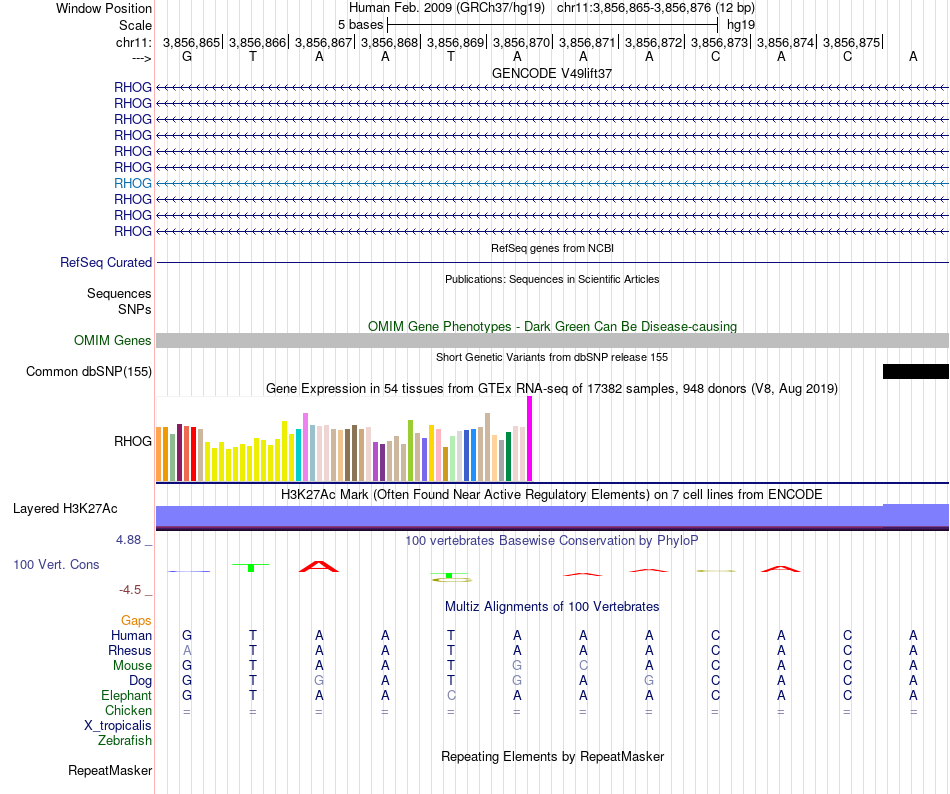The height and width of the screenshot is (794, 950).
Task: Click the Elephant species label
Action: [x=127, y=695]
